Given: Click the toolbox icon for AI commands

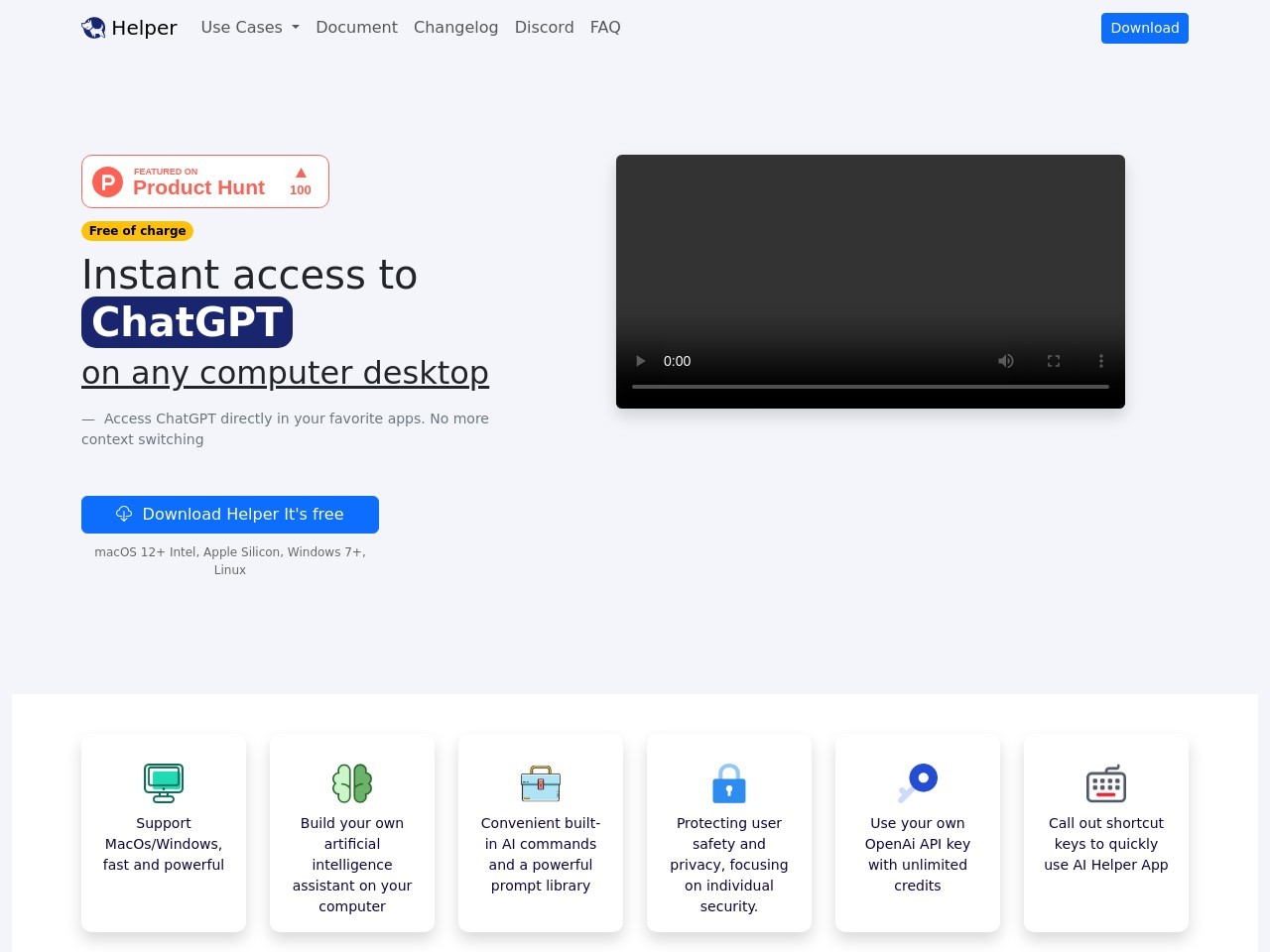Looking at the screenshot, I should click(541, 782).
